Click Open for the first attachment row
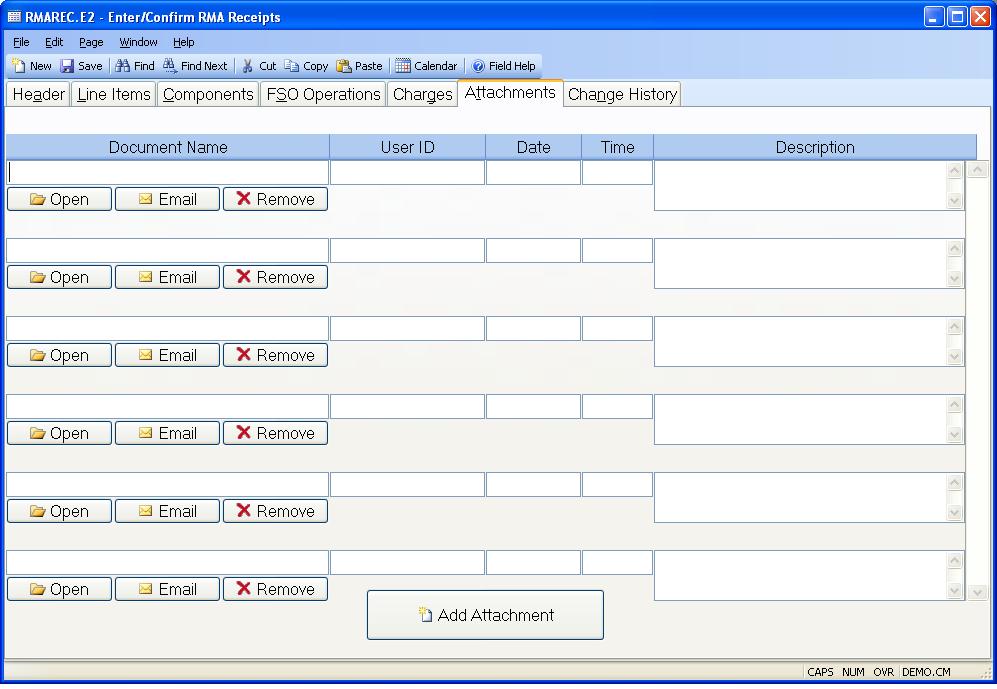Image resolution: width=997 pixels, height=689 pixels. 59,199
